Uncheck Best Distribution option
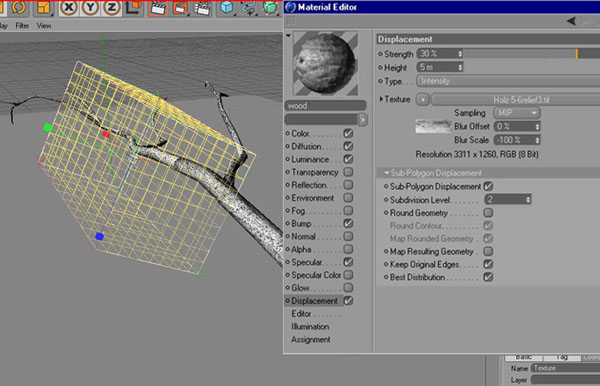The width and height of the screenshot is (600, 386). pos(488,277)
